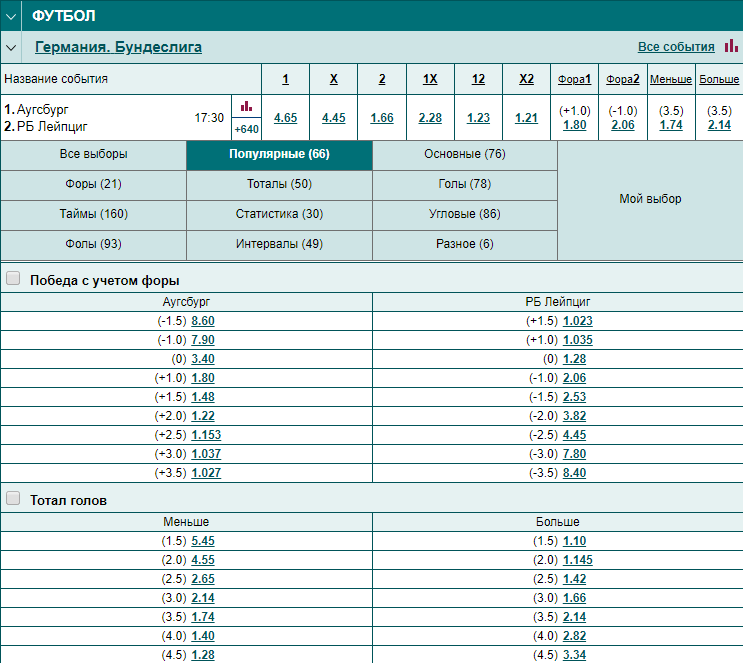Screen dimensions: 743x663
Task: Select the Статистика (30) tab
Action: (279, 214)
